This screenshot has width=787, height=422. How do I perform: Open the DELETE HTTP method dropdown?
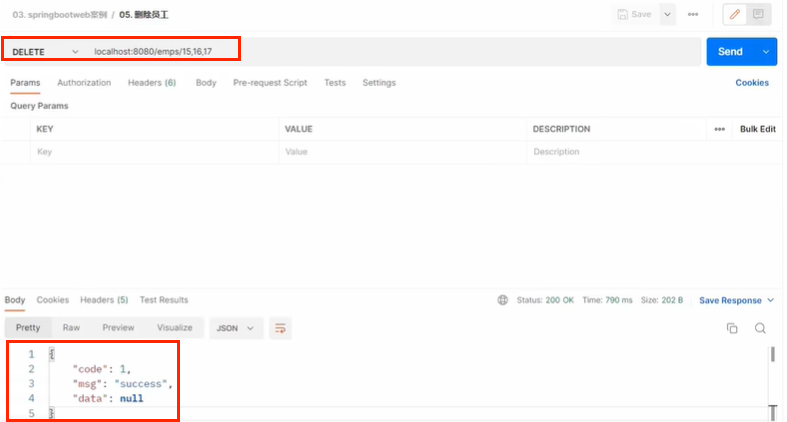point(45,52)
